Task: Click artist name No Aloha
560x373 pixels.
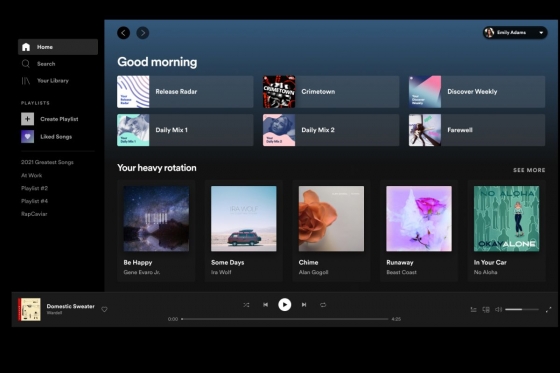Action: coord(485,272)
